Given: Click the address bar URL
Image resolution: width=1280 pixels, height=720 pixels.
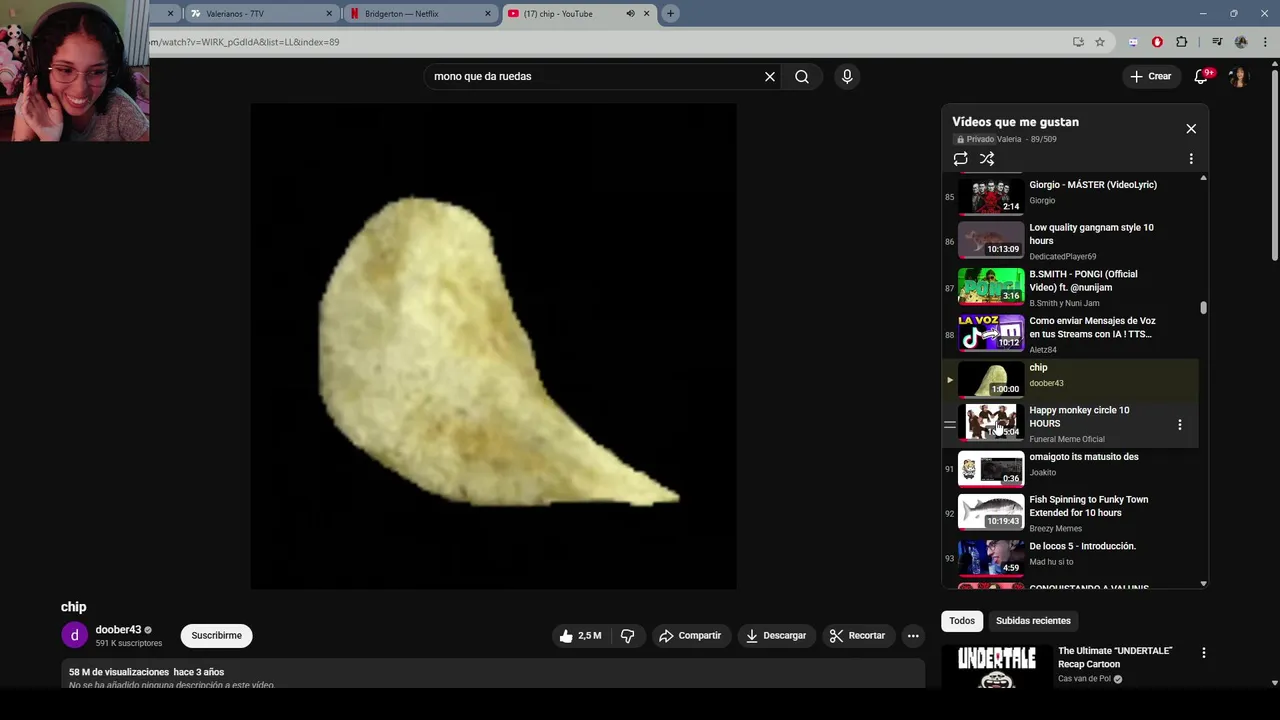Looking at the screenshot, I should 245,42.
